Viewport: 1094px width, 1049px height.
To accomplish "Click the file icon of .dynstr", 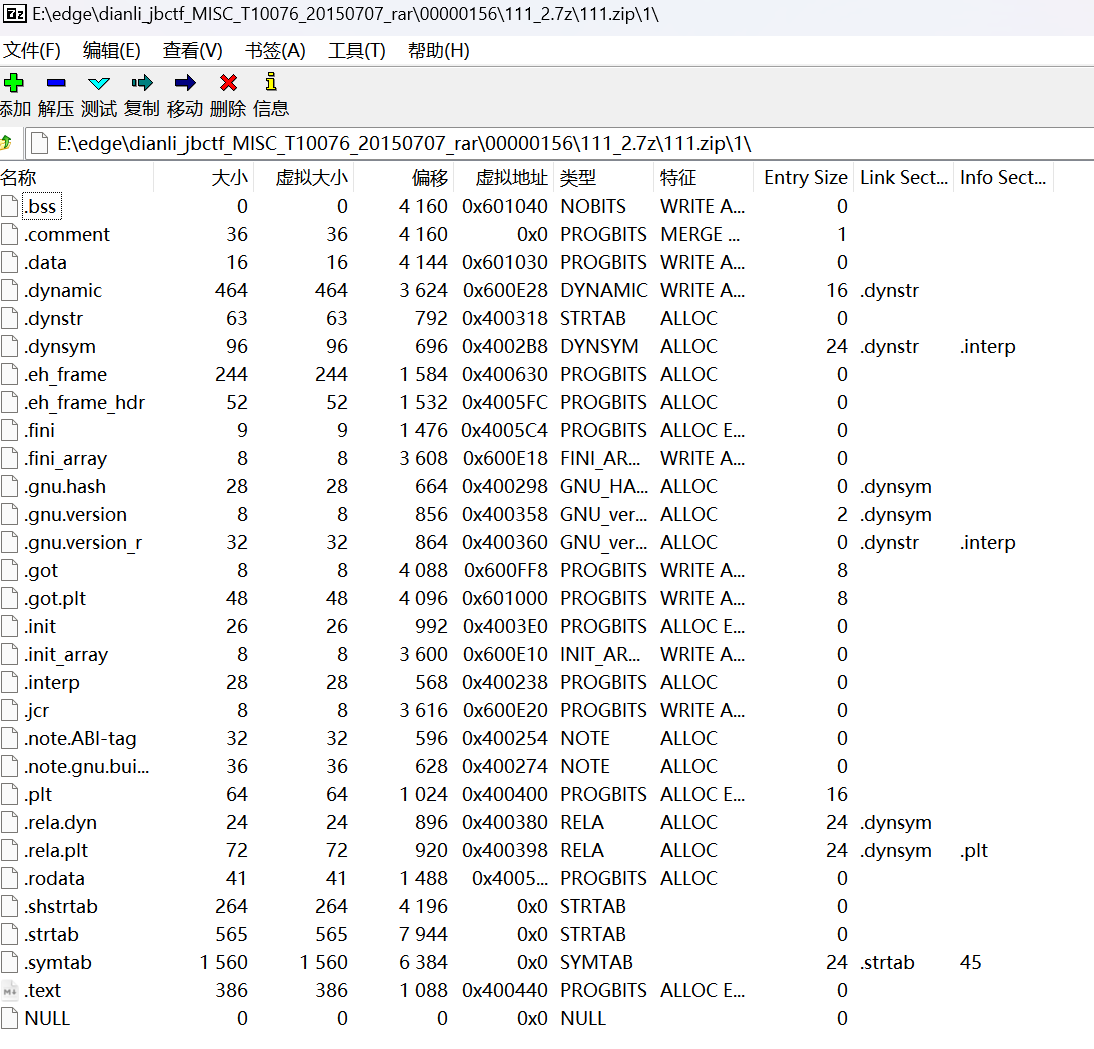I will (10, 318).
